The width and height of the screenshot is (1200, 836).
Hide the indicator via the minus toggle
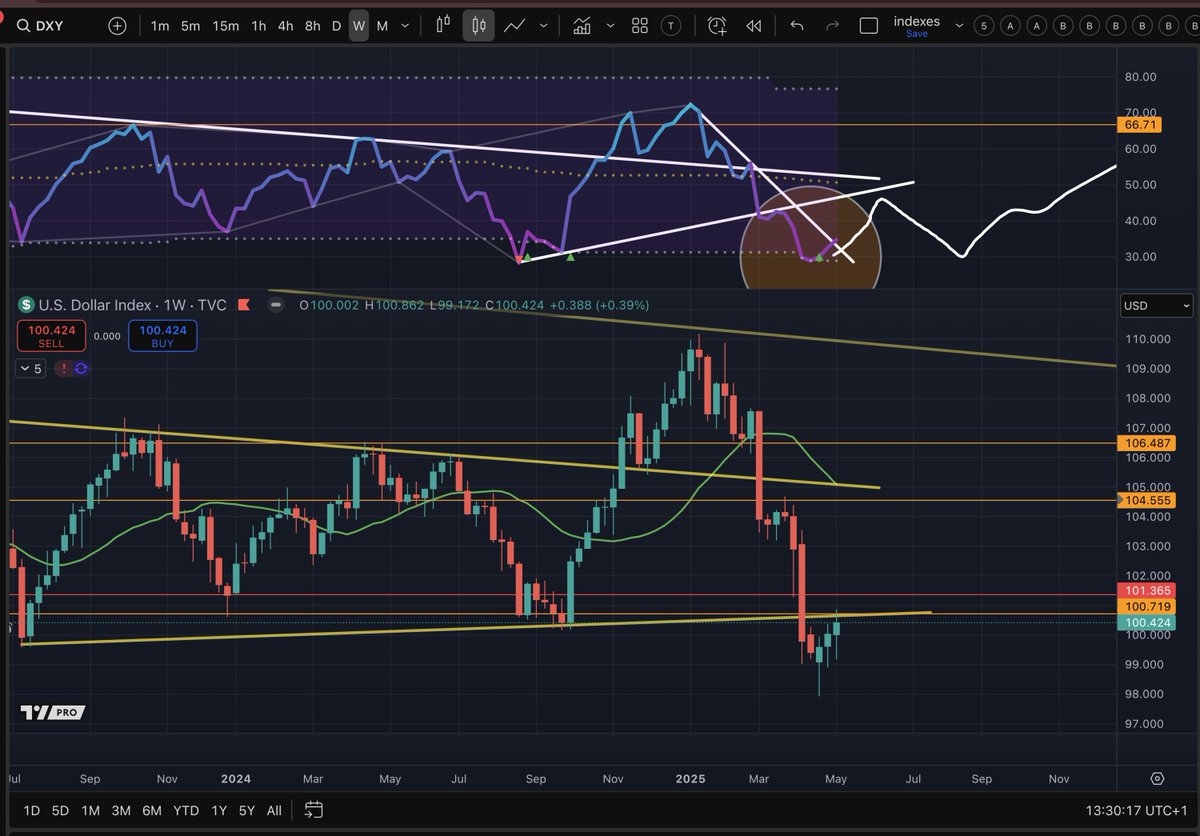276,305
